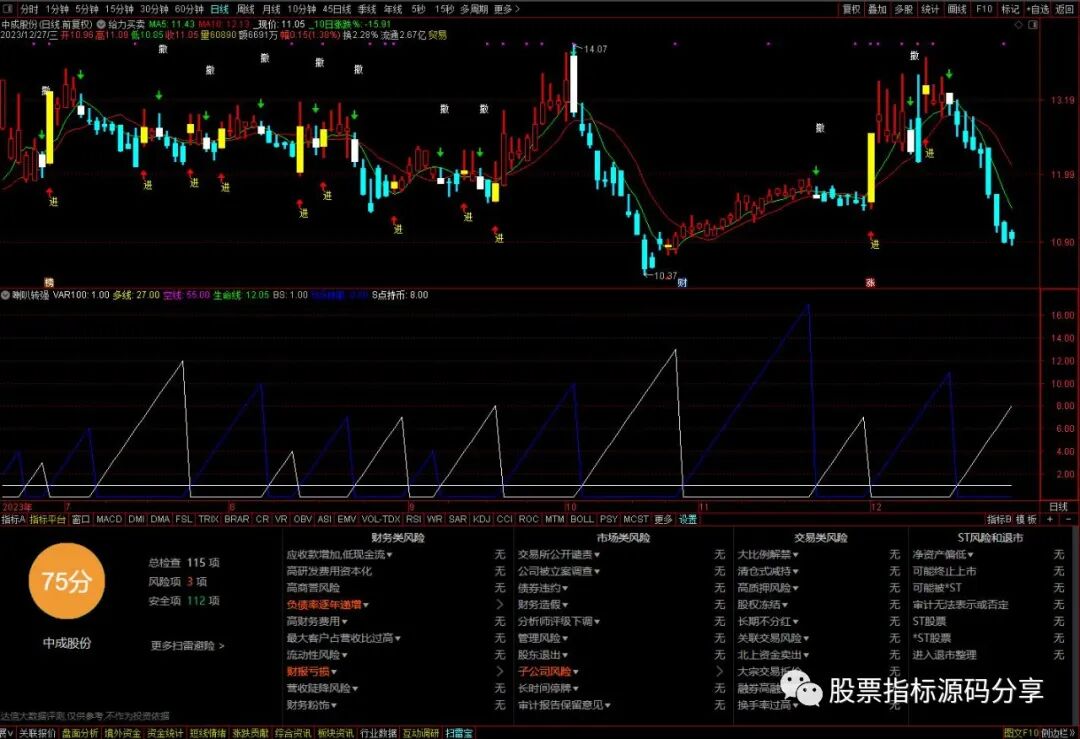
Task: Switch to 指标A group
Action: (13, 519)
